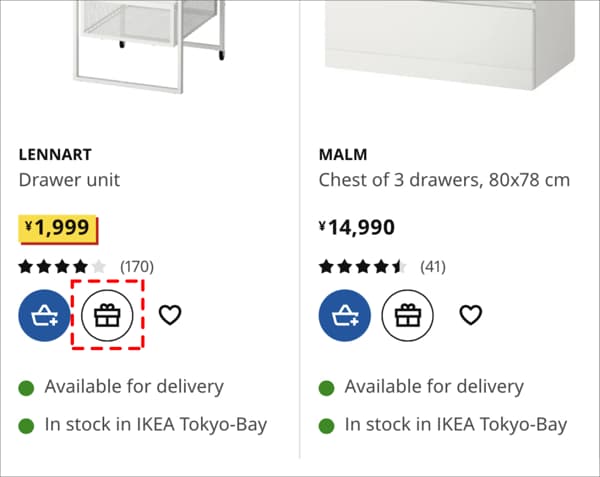
Task: View MALM chest product image
Action: (450, 45)
